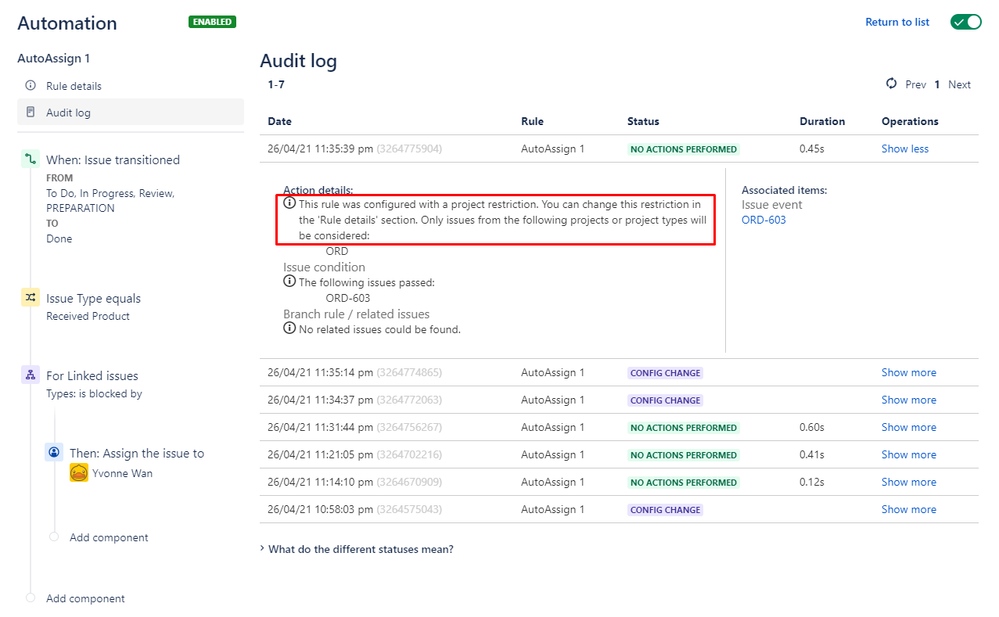This screenshot has height=617, width=999.
Task: Click the 0.45s duration value
Action: (x=812, y=149)
